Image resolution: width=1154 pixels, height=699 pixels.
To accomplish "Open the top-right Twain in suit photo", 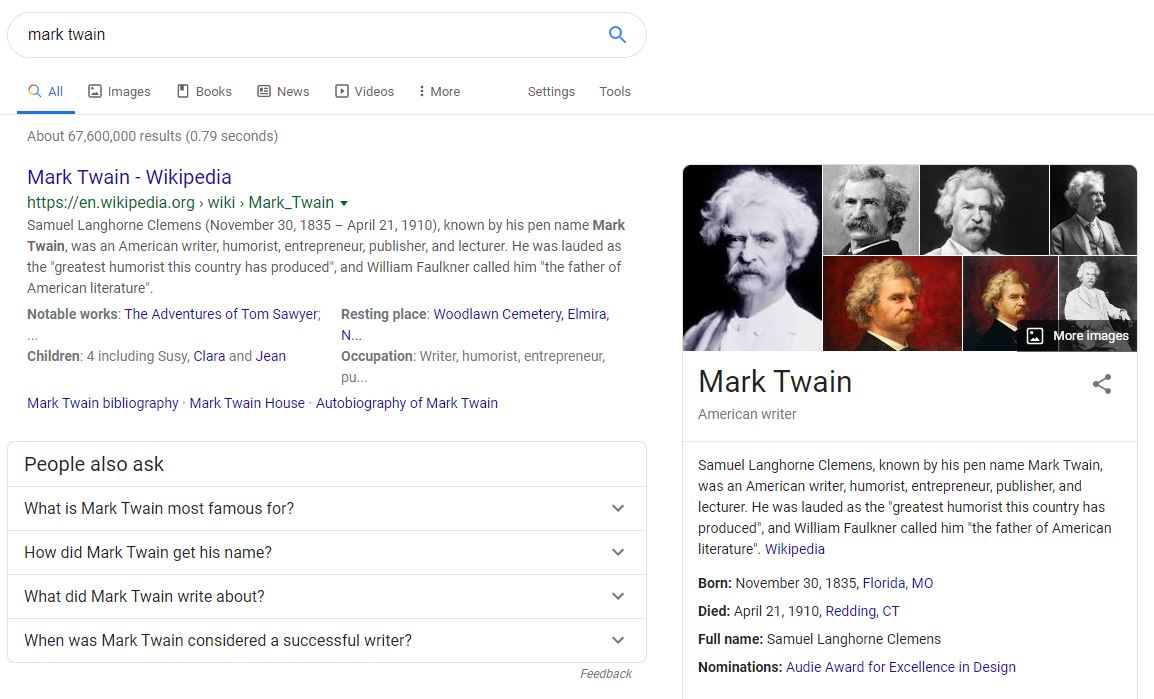I will click(x=1093, y=210).
